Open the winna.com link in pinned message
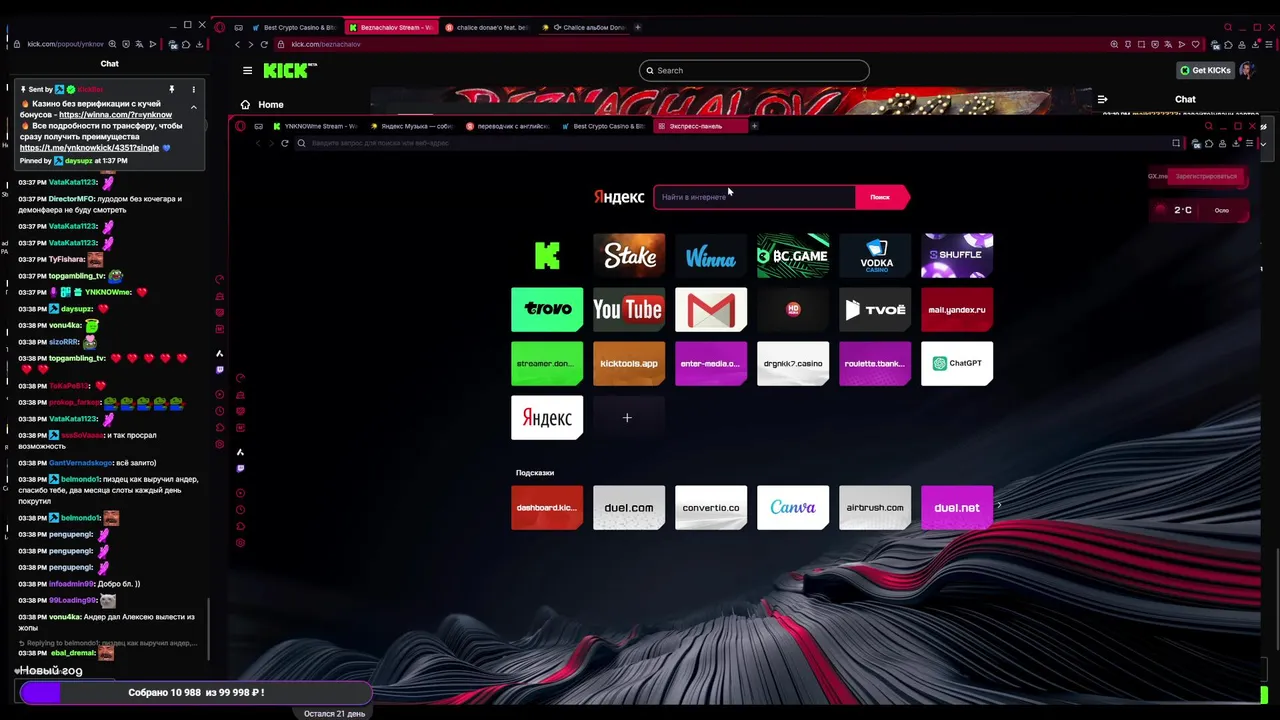The image size is (1280, 720). click(115, 115)
